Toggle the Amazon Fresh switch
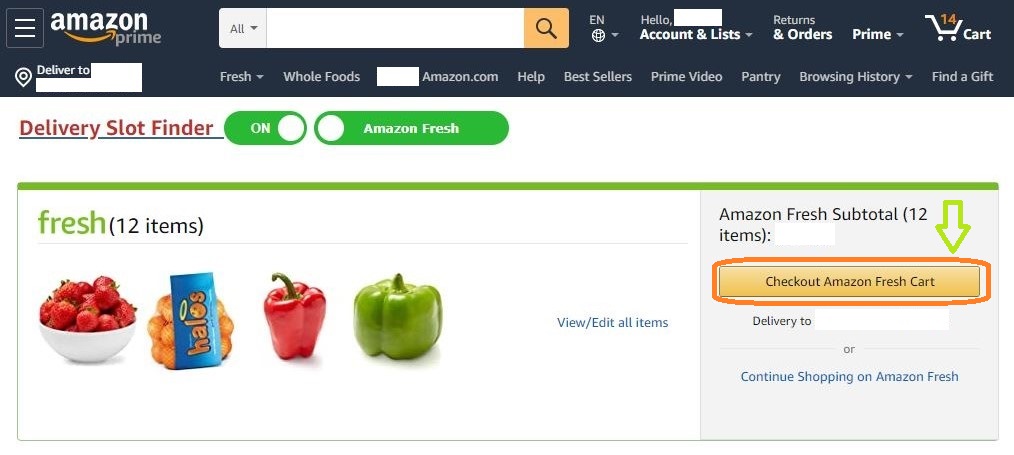The width and height of the screenshot is (1014, 455). (x=411, y=128)
